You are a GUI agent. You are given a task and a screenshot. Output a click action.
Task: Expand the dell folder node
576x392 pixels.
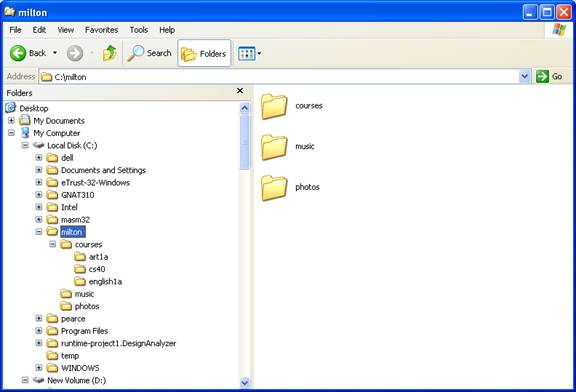tap(39, 158)
